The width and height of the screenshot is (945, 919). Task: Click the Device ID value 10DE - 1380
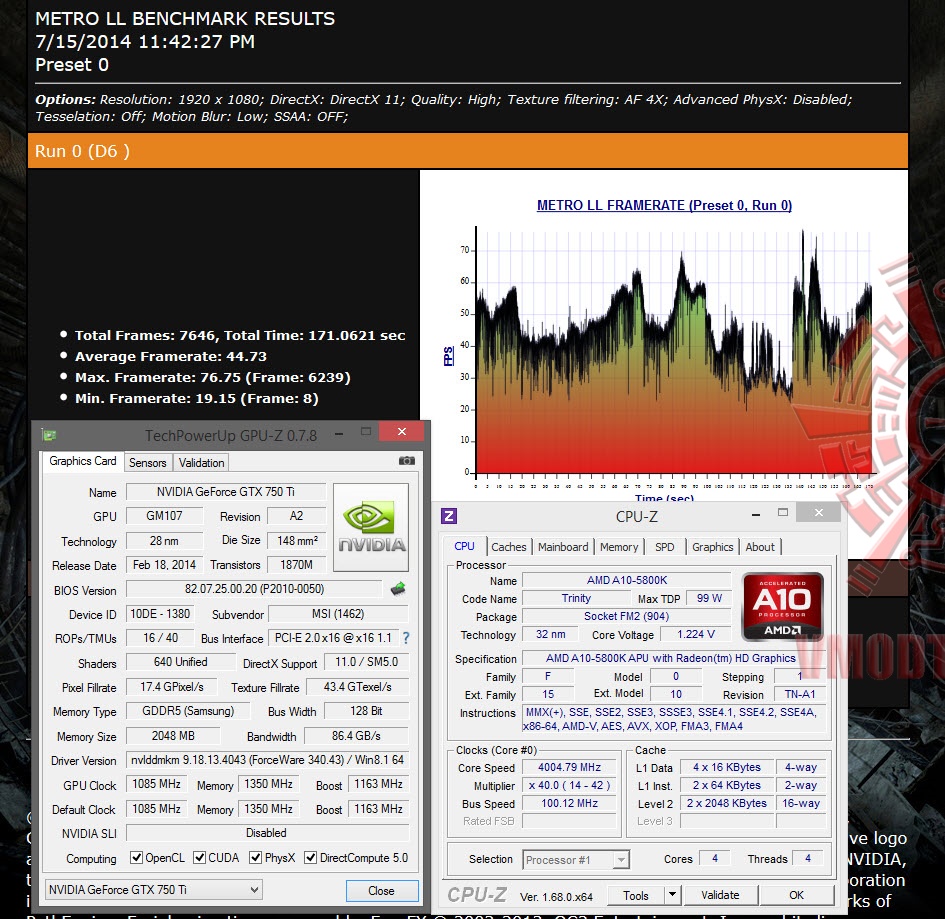pyautogui.click(x=160, y=613)
